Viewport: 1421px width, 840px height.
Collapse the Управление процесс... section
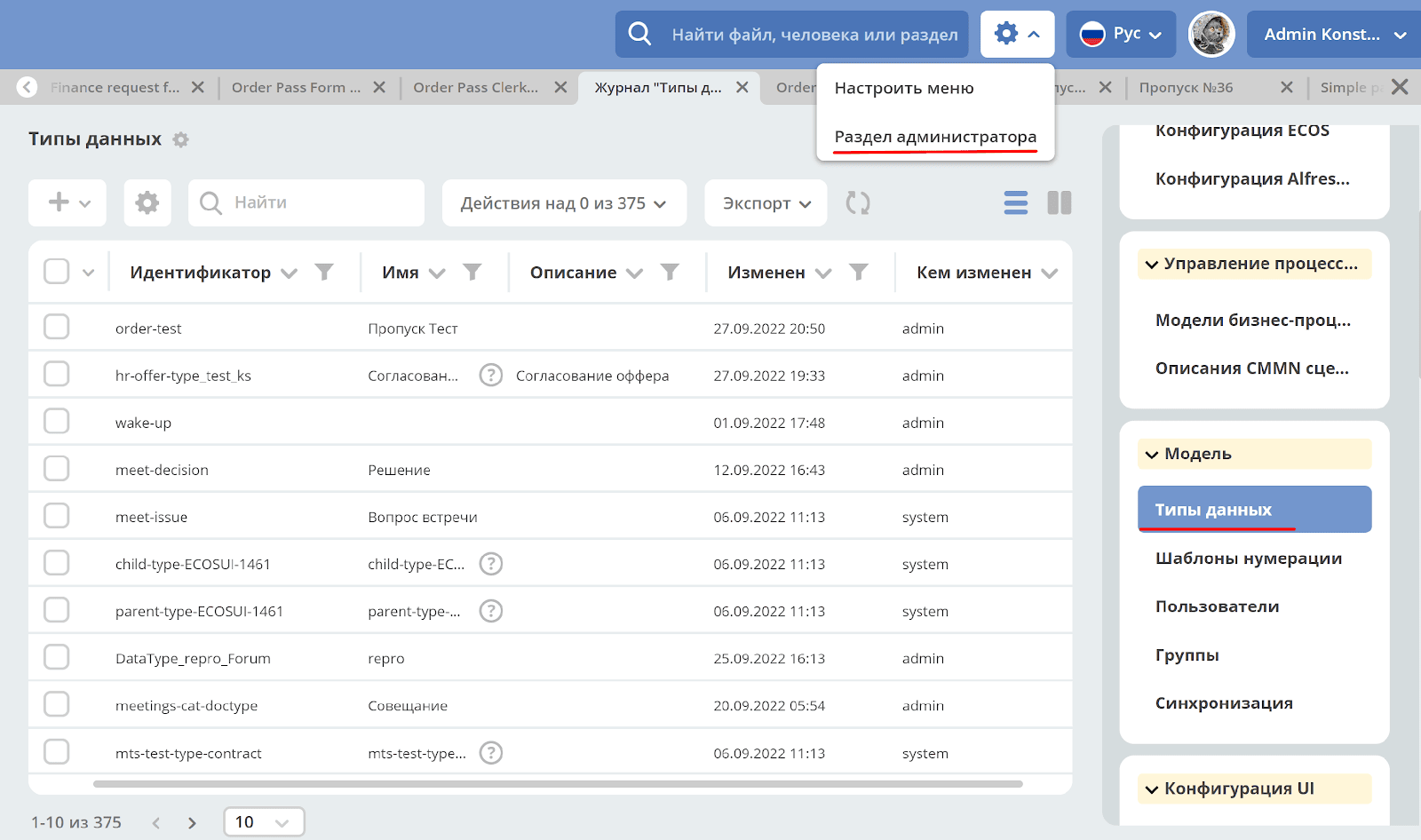coord(1254,264)
